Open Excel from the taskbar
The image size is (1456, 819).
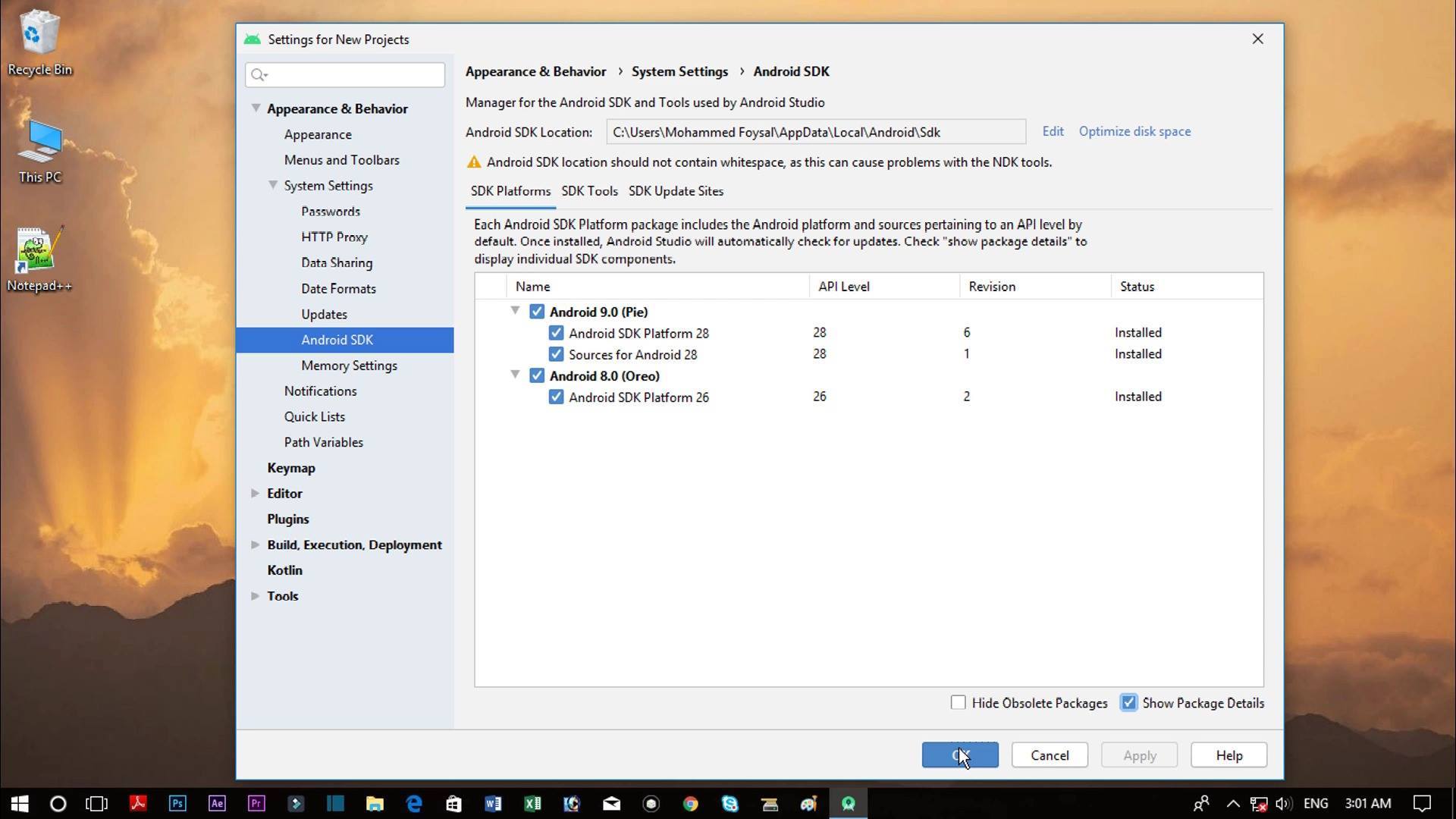[x=532, y=803]
